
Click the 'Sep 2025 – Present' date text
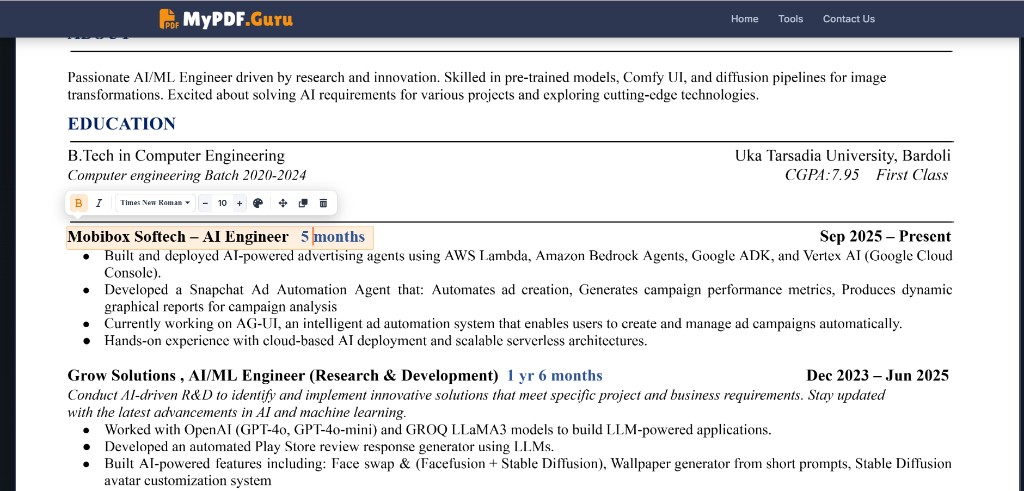click(x=886, y=236)
